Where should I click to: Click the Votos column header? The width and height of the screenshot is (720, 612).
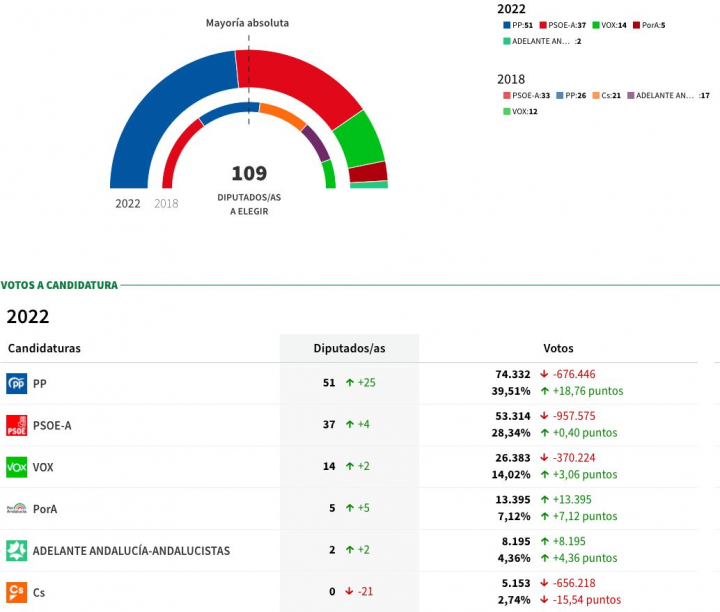(x=558, y=348)
